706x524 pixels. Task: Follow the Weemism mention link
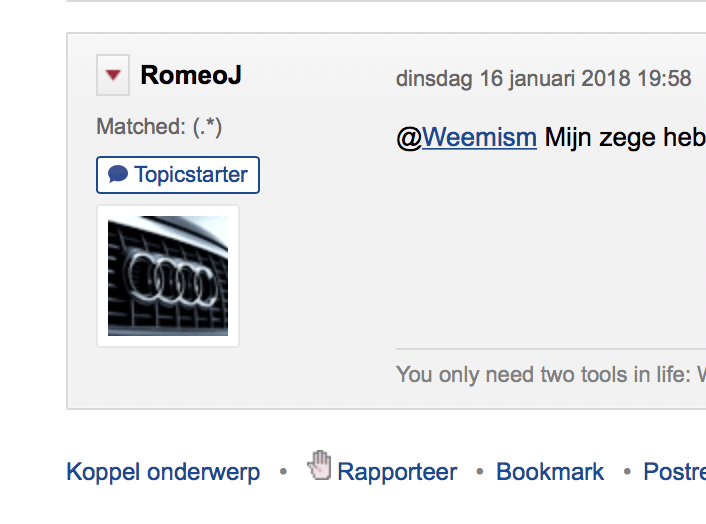(479, 137)
